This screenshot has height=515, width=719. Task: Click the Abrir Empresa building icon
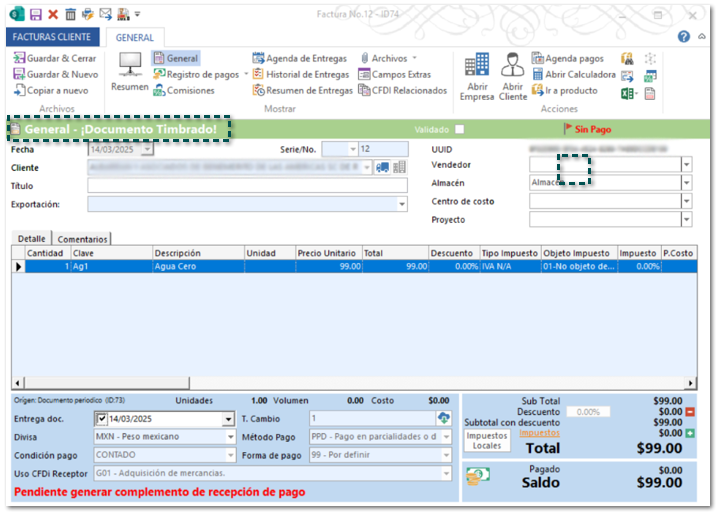tap(477, 66)
